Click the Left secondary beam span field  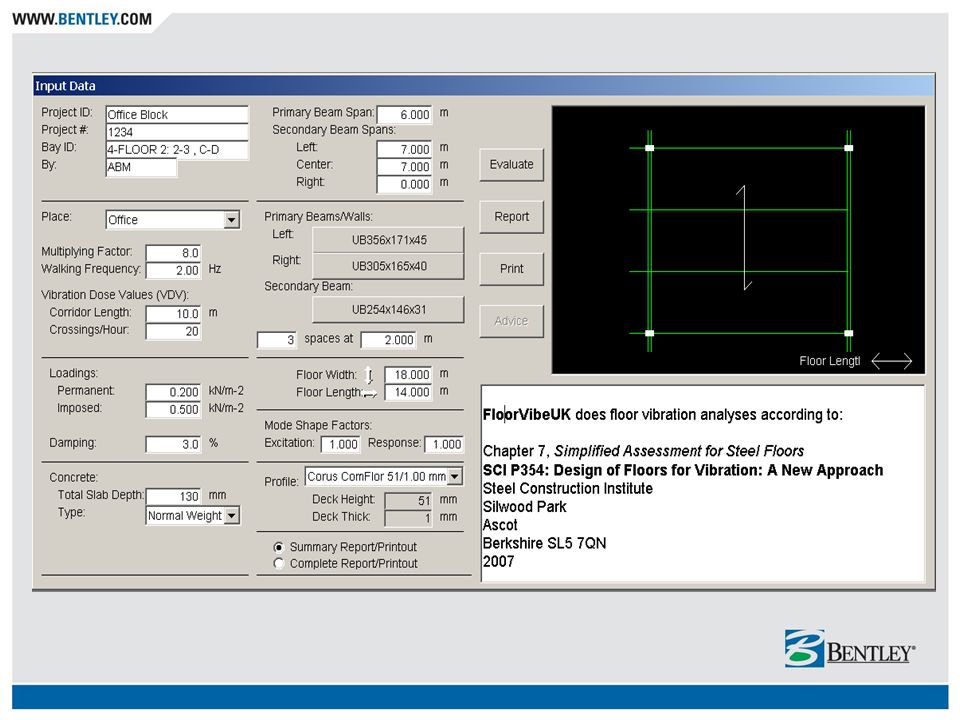405,149
